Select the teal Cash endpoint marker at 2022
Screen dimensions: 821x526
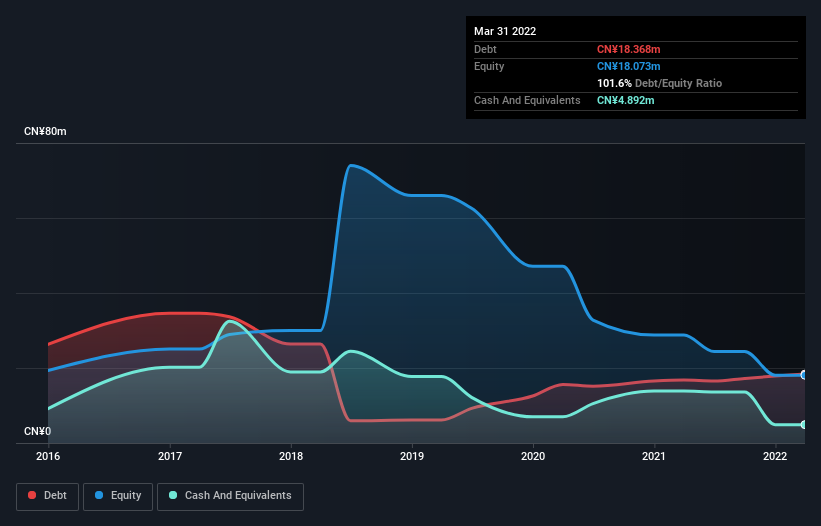804,424
